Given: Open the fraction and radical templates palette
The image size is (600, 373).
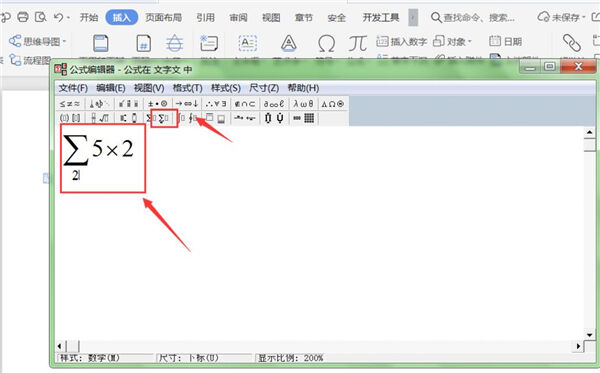Looking at the screenshot, I should coord(99,118).
